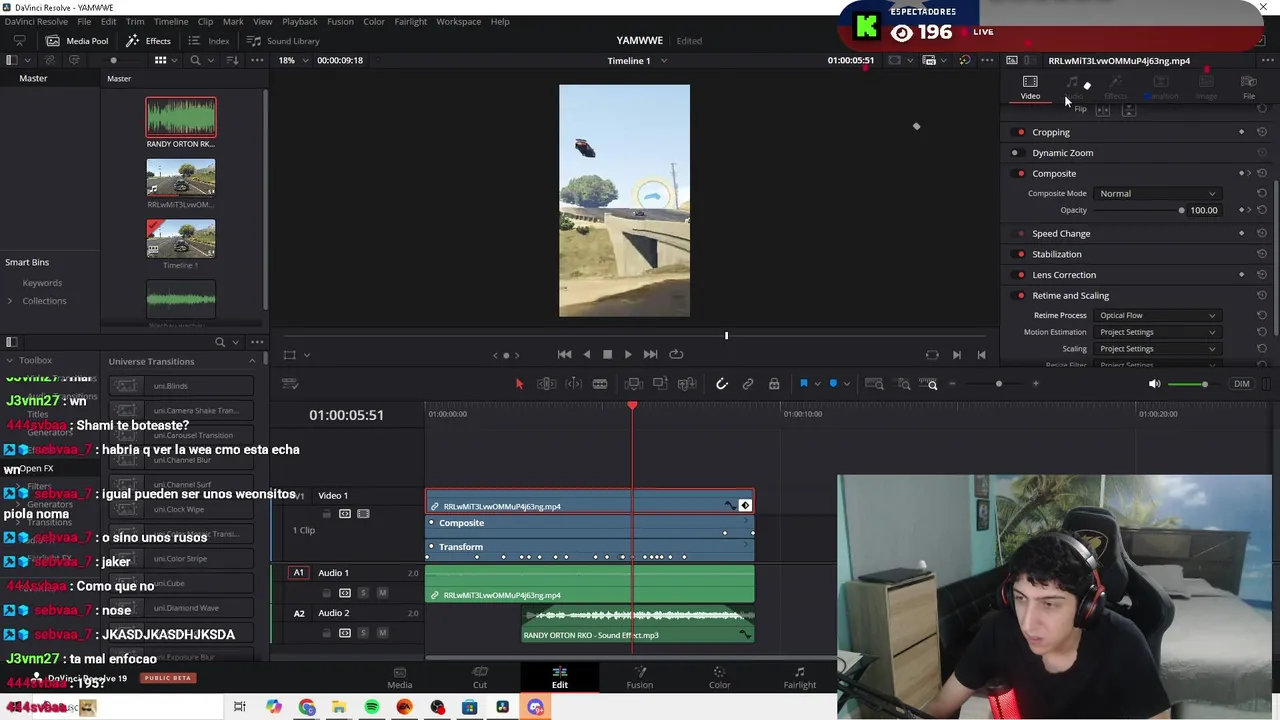
Task: Toggle Position Lock padlock icon
Action: click(774, 384)
